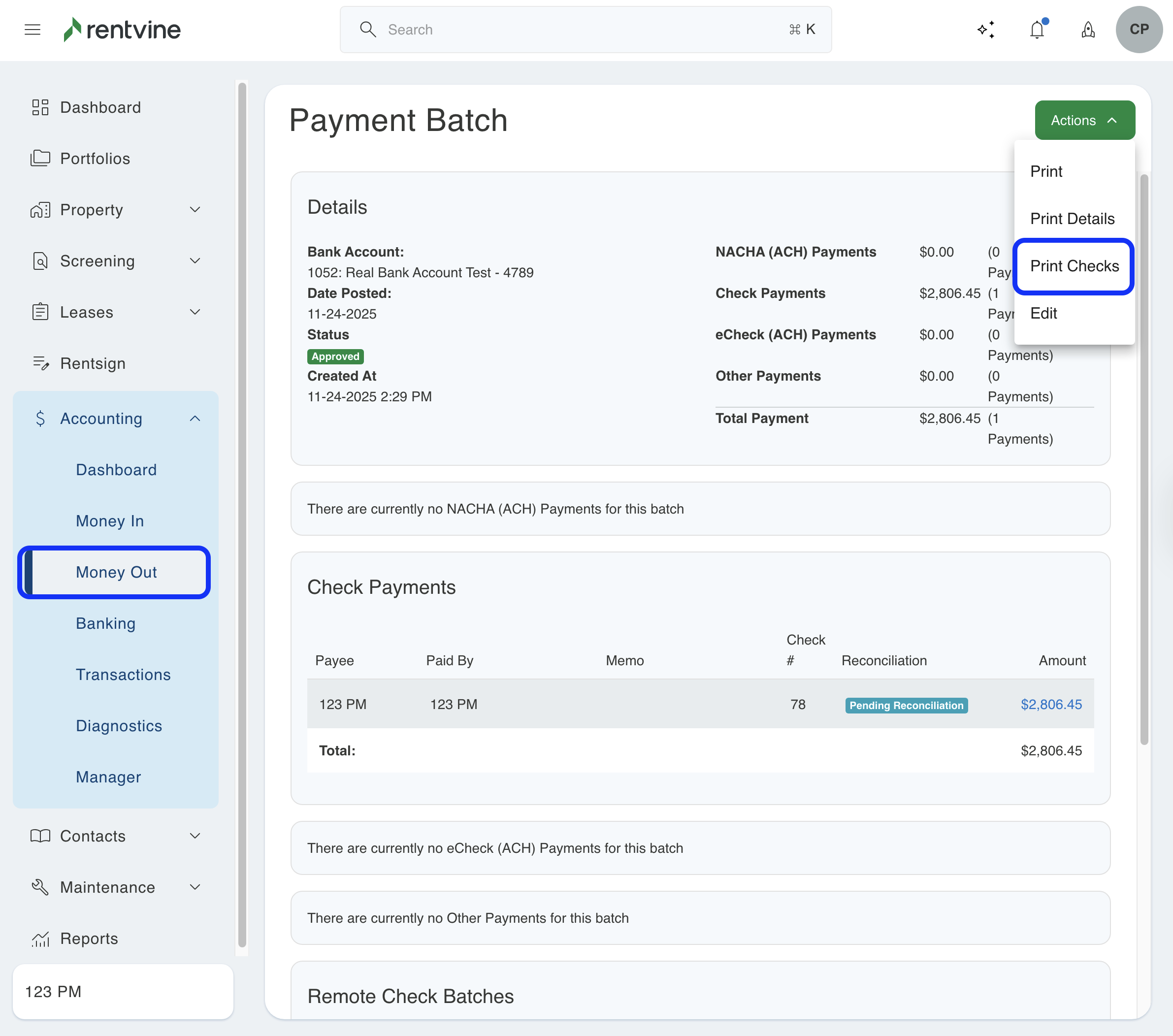Click the rentvine logo
Screen dimensions: 1173x1036
pos(122,29)
